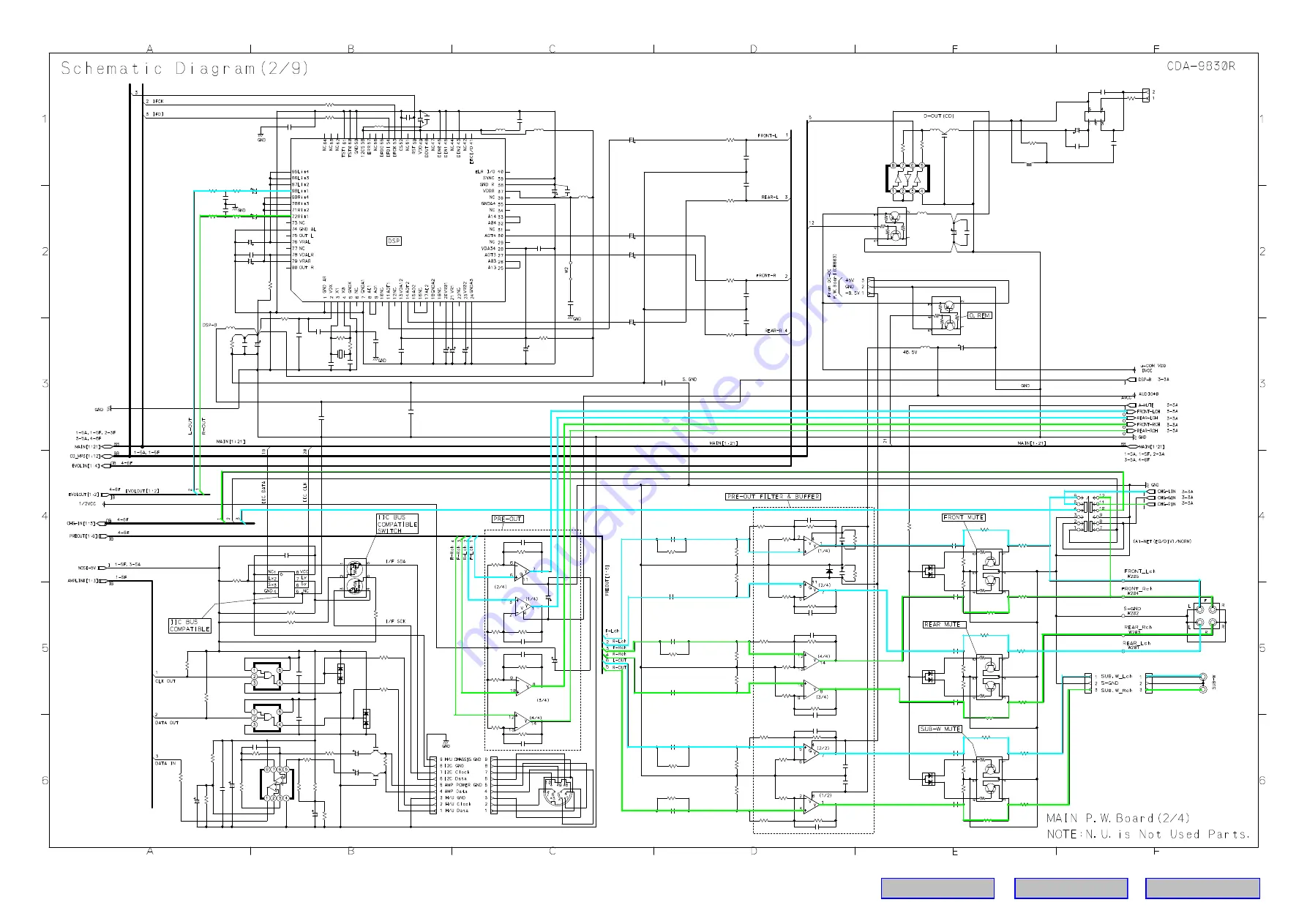
Task: Click the 'MAIN P.W. Board (2/4)' text
Action: [x=1118, y=819]
